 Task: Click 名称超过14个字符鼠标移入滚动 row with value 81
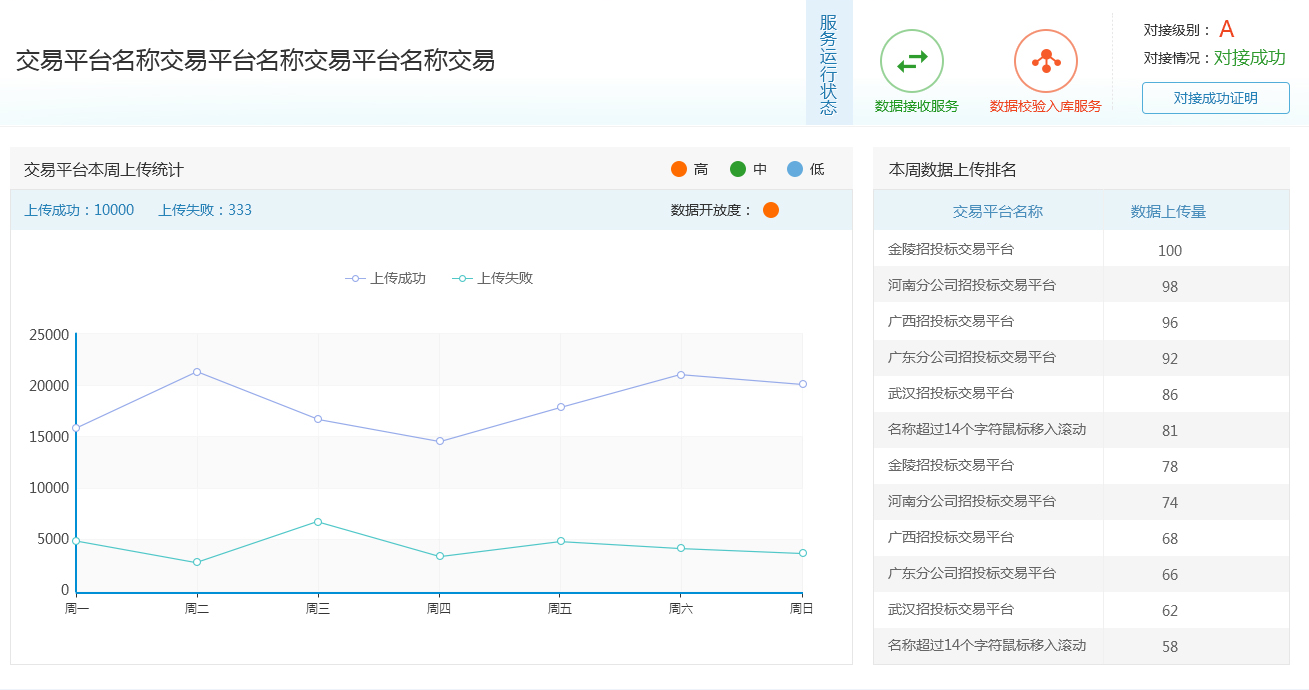[x=987, y=429]
